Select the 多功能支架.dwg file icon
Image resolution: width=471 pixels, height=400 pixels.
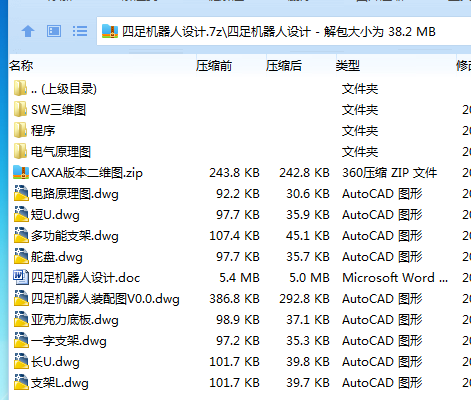(21, 236)
